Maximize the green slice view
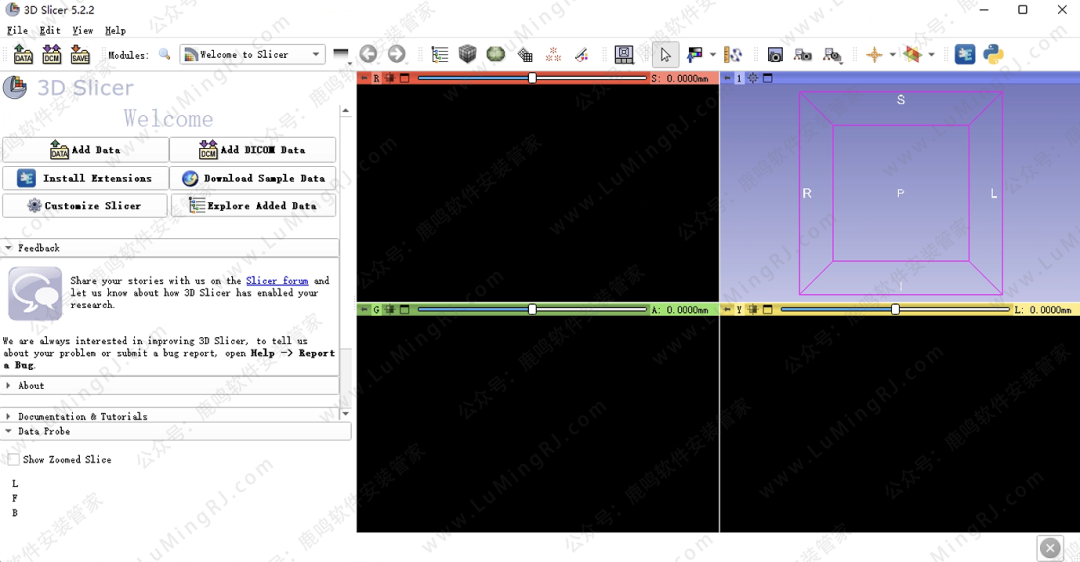Image resolution: width=1080 pixels, height=562 pixels. coord(405,310)
